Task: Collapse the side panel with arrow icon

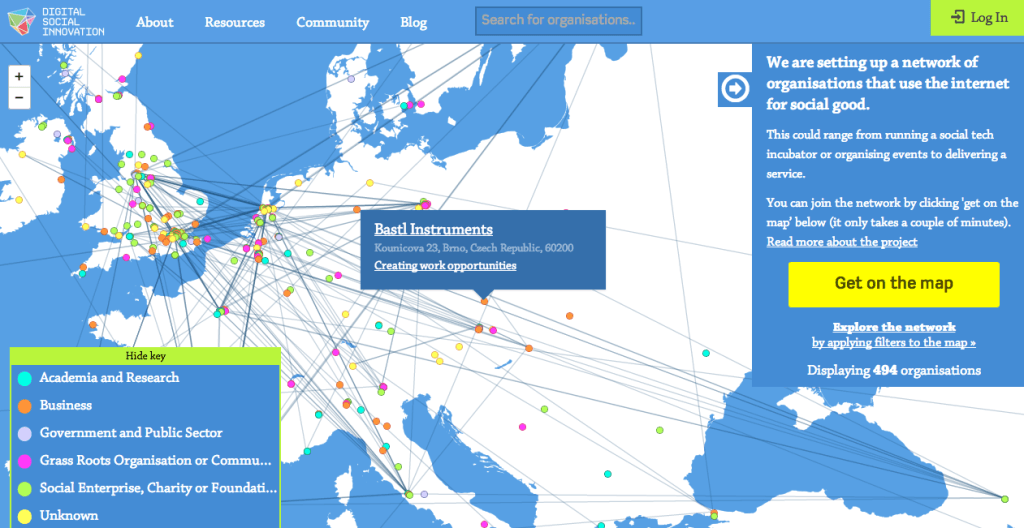Action: coord(734,89)
